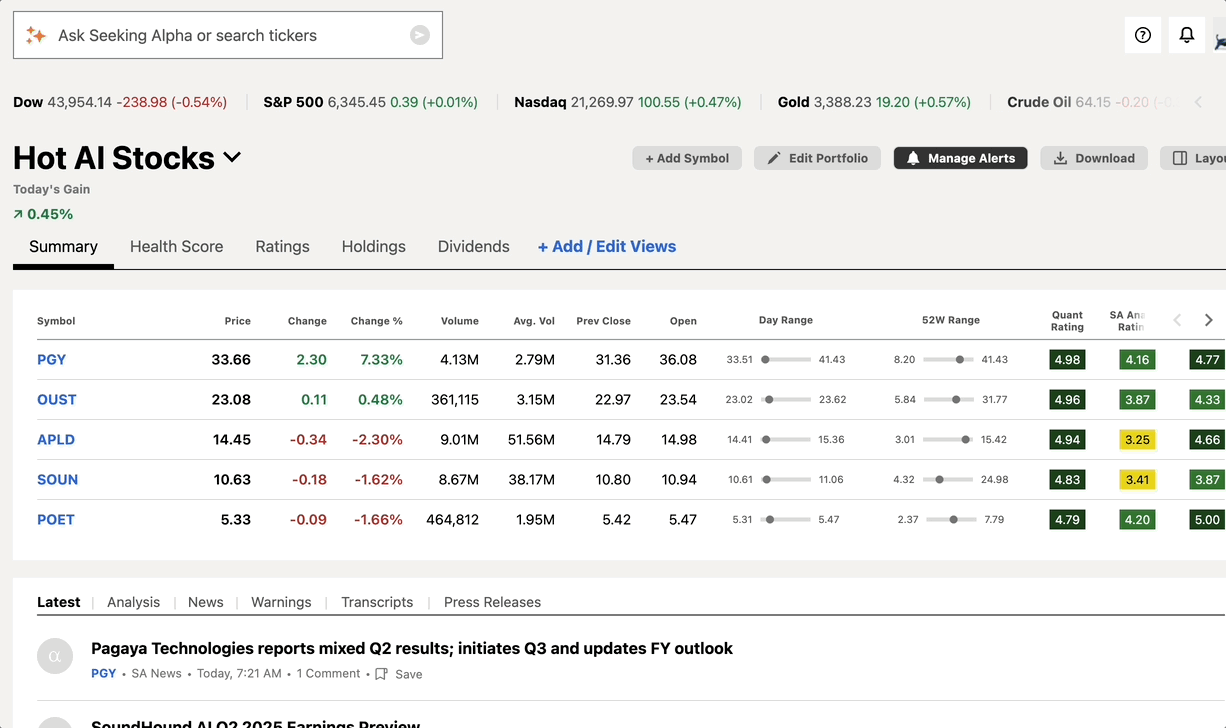Click the Nasdaq index ticker
The height and width of the screenshot is (728, 1226).
point(628,102)
